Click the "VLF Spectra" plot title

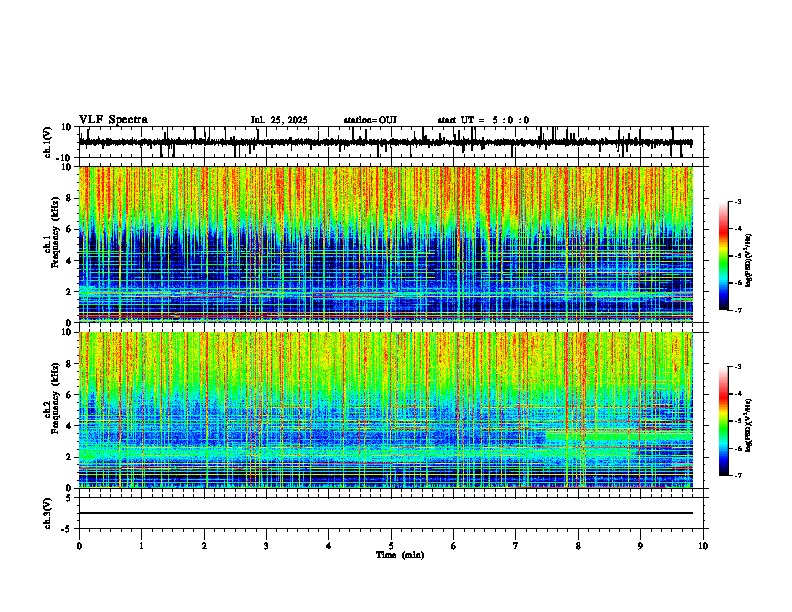click(x=113, y=120)
